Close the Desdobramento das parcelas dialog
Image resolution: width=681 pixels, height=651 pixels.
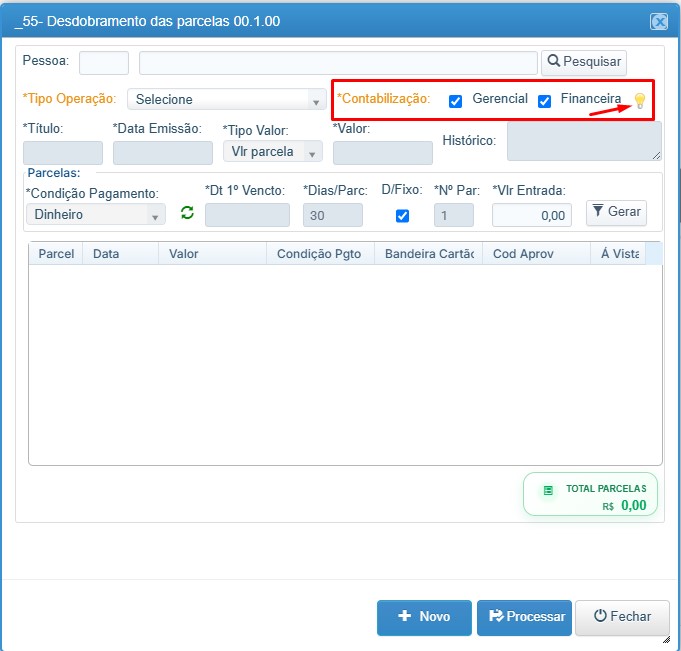click(659, 21)
